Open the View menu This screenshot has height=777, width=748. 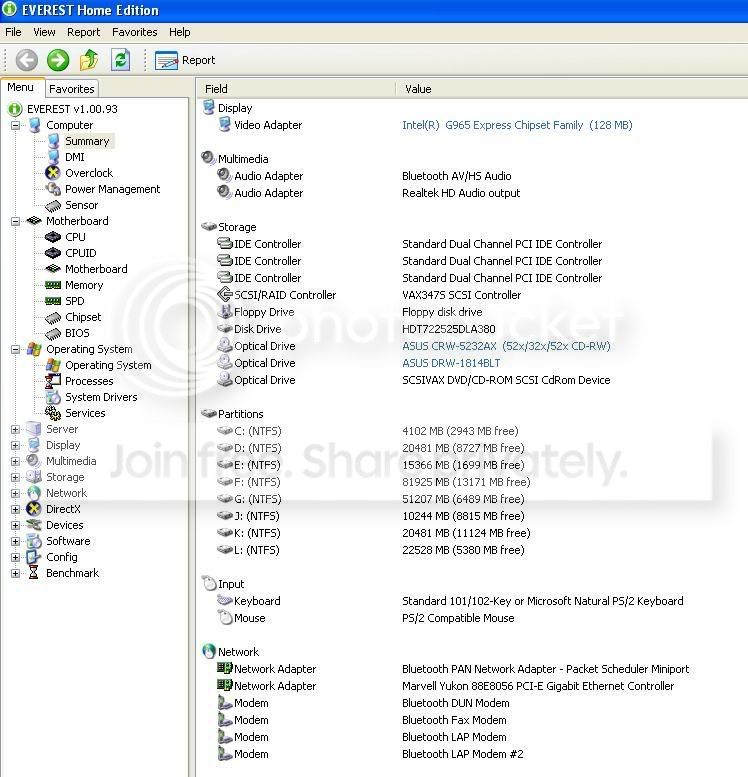(44, 32)
